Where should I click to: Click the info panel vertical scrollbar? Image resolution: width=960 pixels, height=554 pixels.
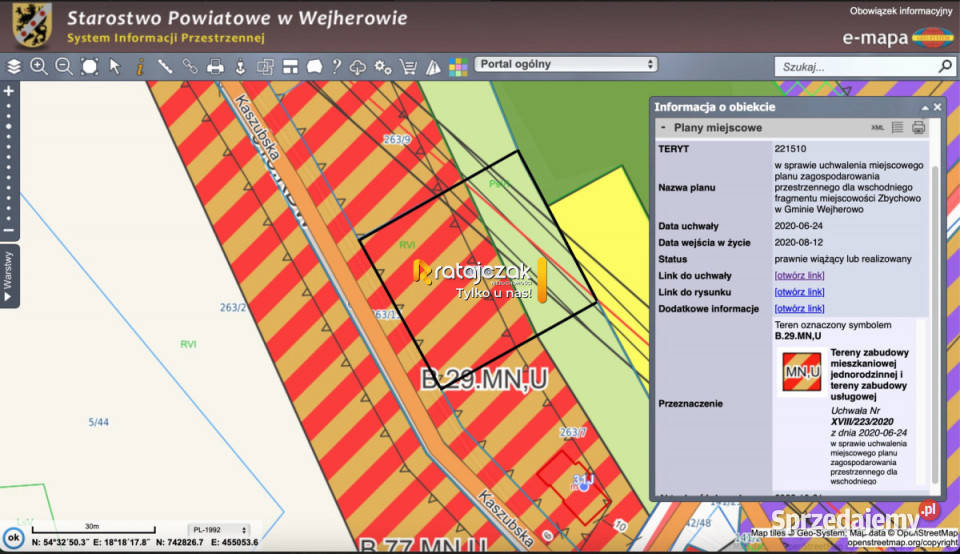(935, 323)
